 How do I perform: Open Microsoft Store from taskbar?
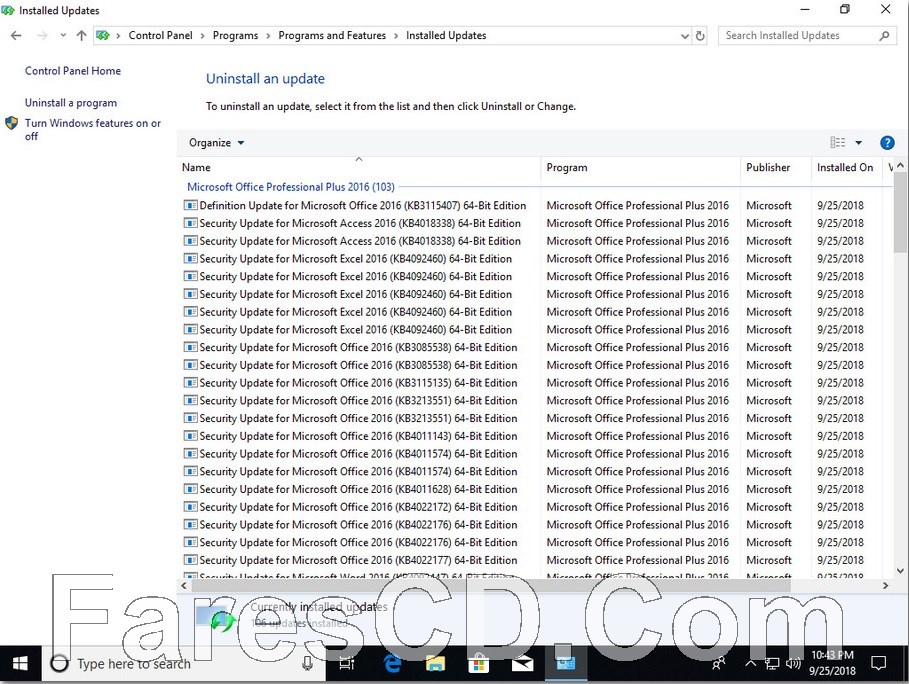[x=478, y=664]
